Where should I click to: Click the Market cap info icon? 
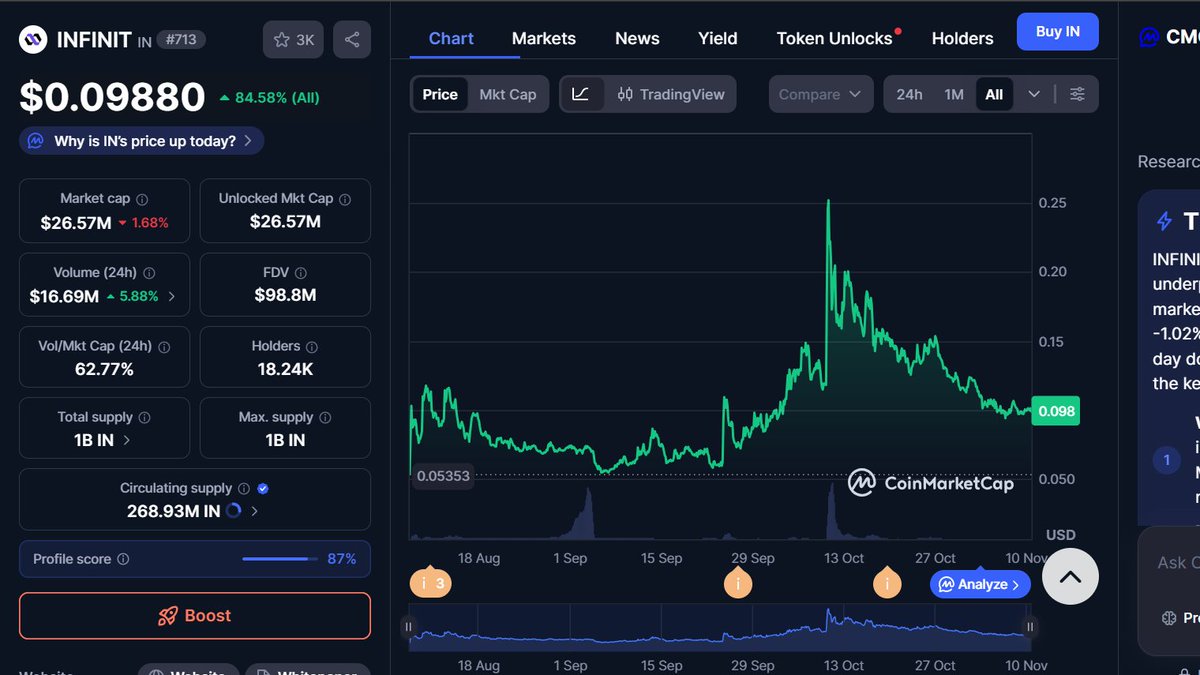coord(142,199)
